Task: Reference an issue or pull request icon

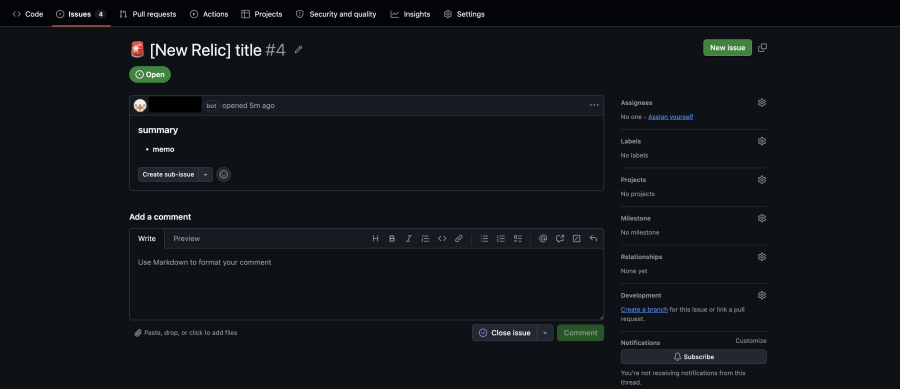Action: 560,239
